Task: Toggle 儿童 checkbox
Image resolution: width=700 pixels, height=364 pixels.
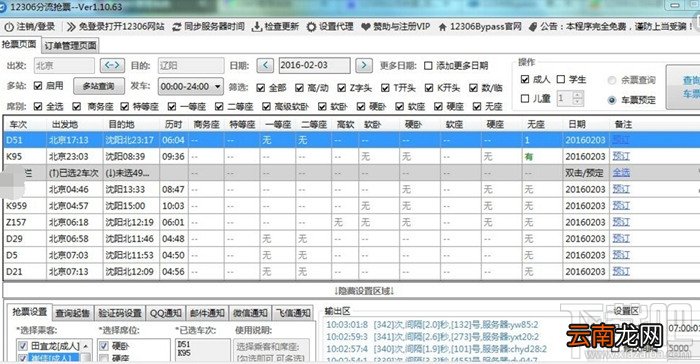Action: [525, 98]
